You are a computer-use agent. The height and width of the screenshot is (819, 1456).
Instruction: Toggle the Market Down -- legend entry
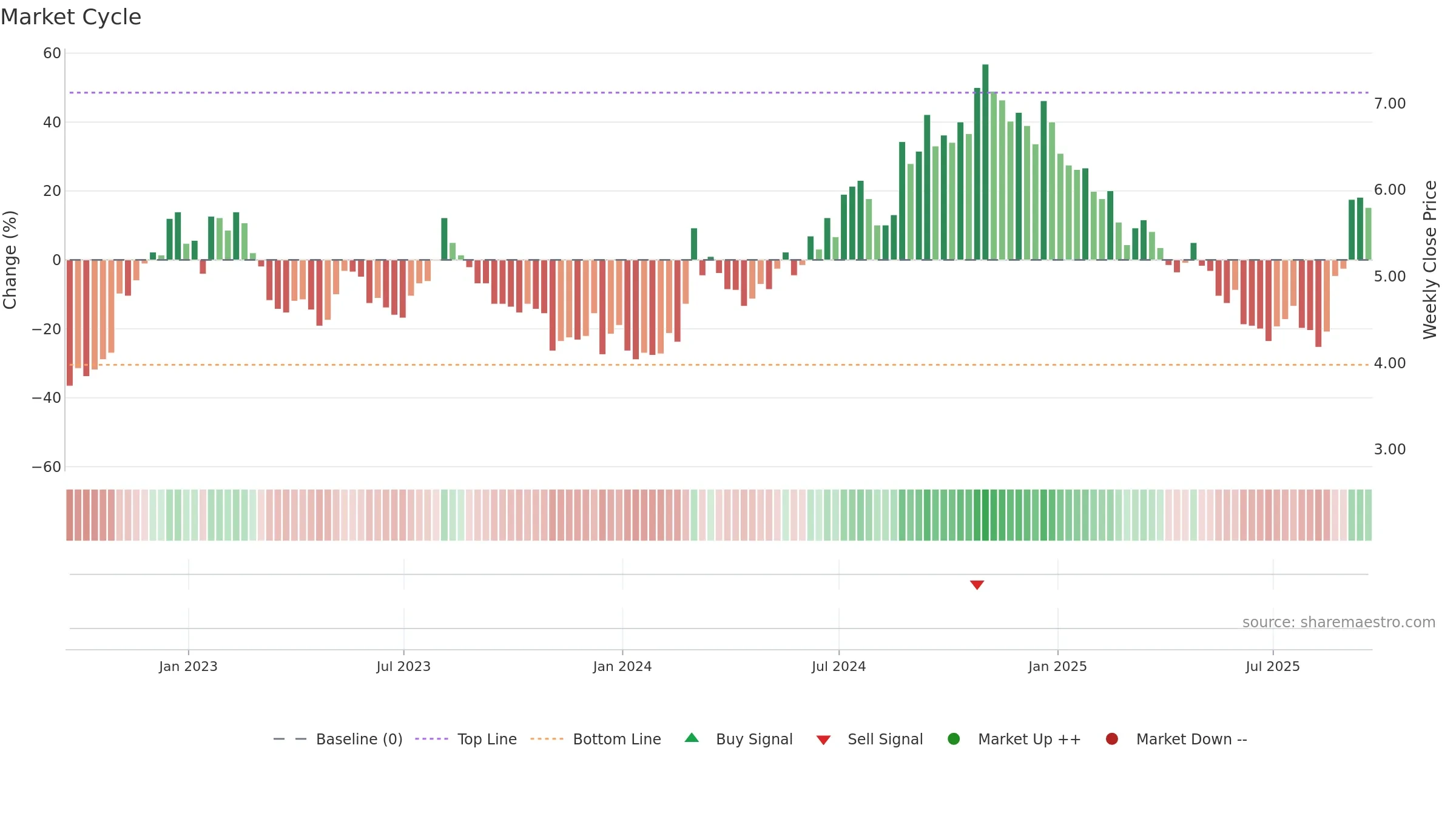point(1176,739)
